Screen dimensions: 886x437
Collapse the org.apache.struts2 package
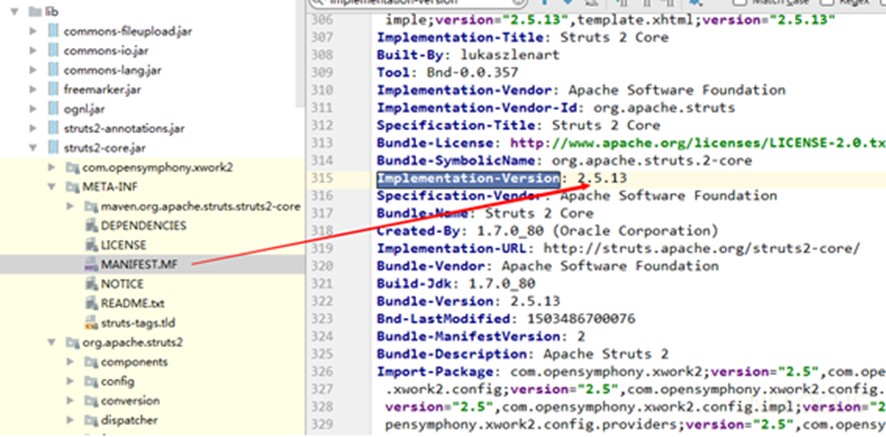[54, 343]
